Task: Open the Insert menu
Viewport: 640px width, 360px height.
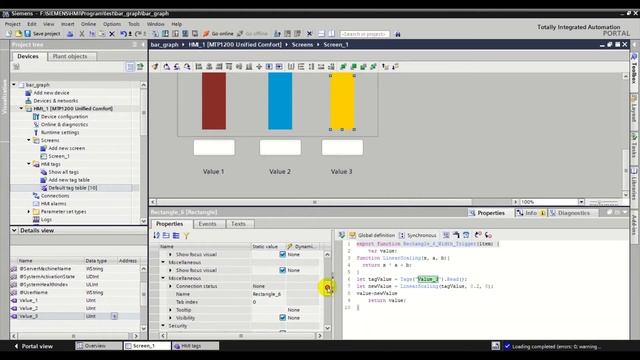Action: 68,24
